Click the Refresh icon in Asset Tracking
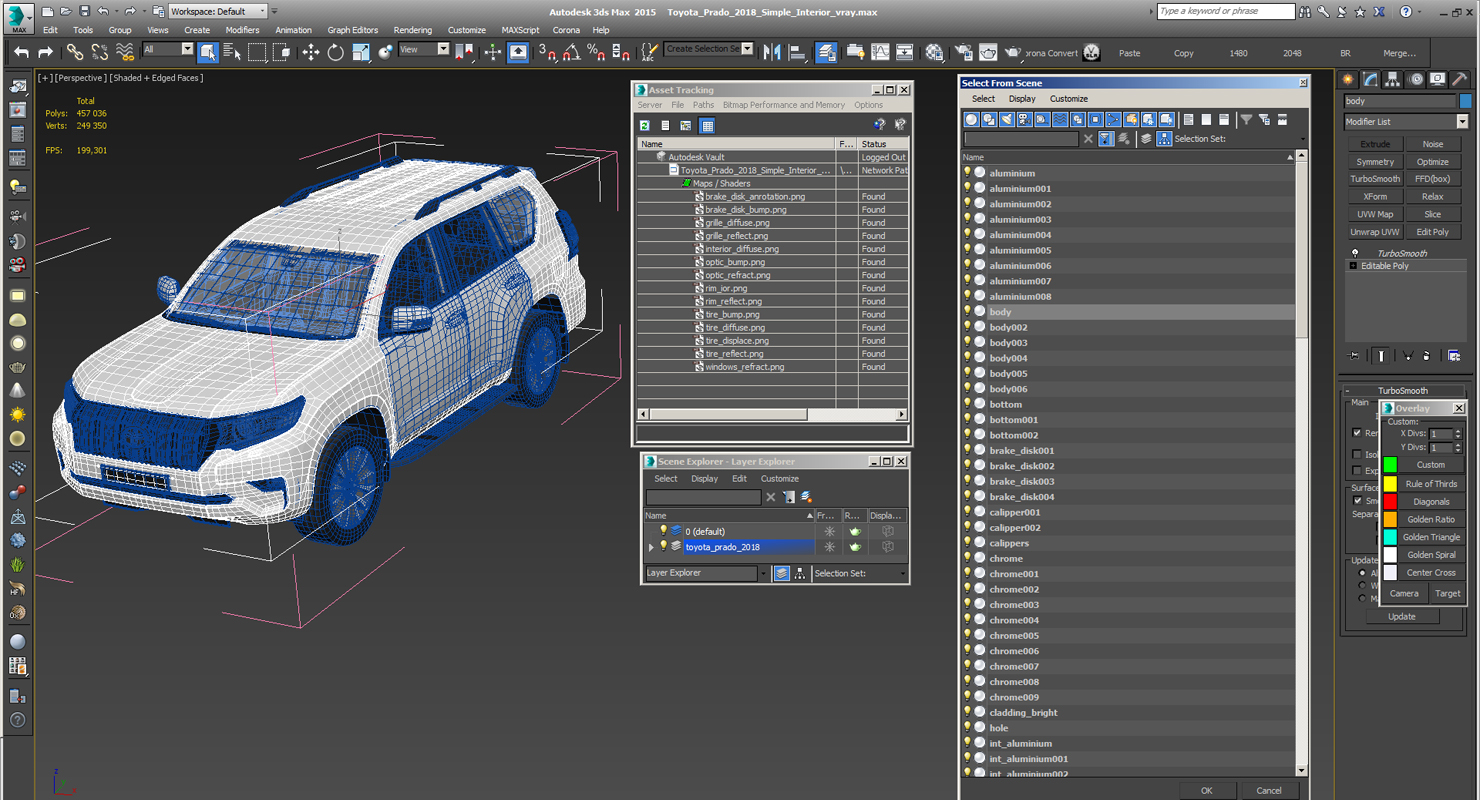The width and height of the screenshot is (1480, 800). click(645, 126)
